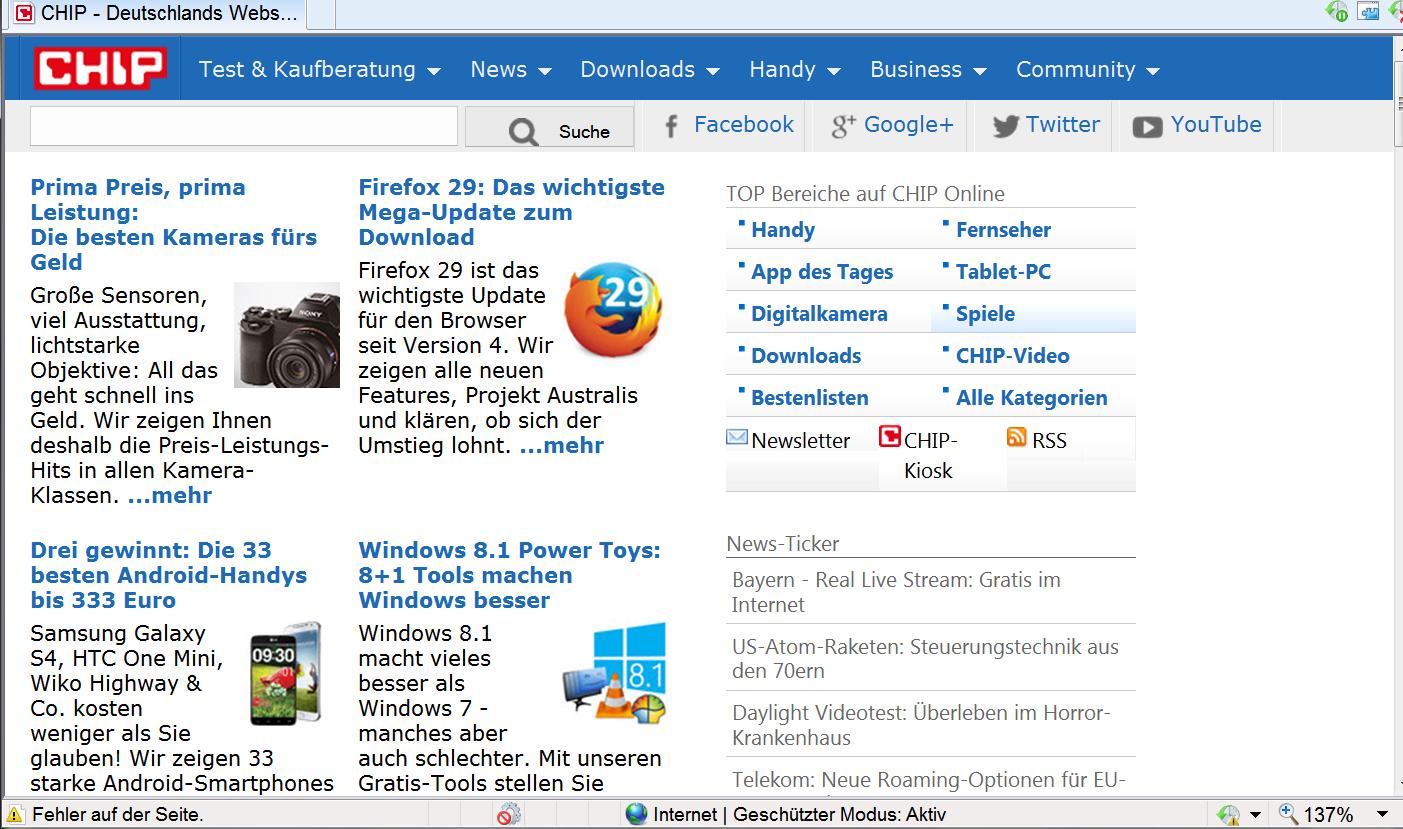
Task: Click the blue puzzle-piece add-on icon
Action: [1368, 12]
